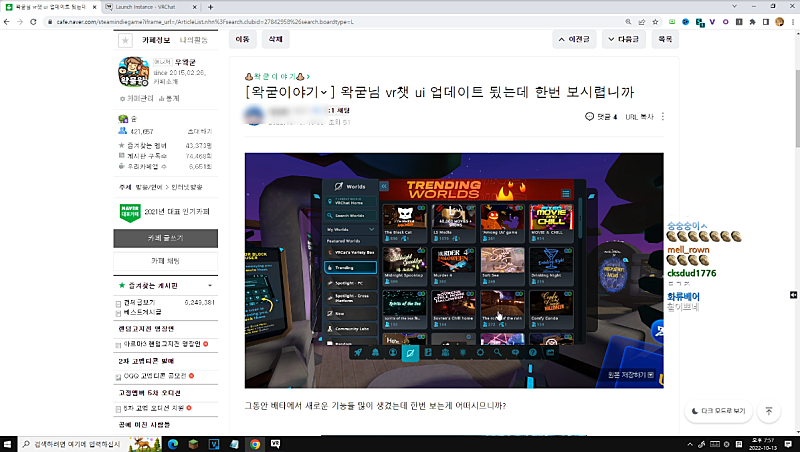The image size is (800, 452).
Task: Open the 카페관리 cafe management link
Action: coord(139,98)
